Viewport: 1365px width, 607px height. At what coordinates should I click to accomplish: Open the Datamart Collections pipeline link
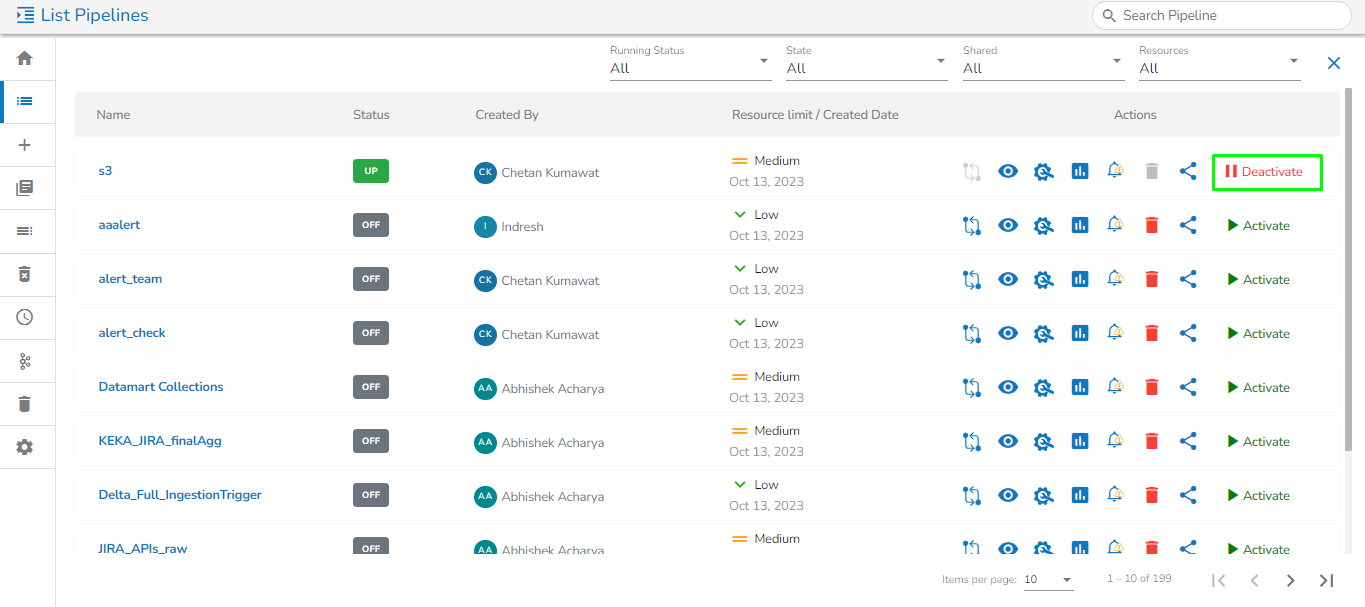click(x=161, y=387)
